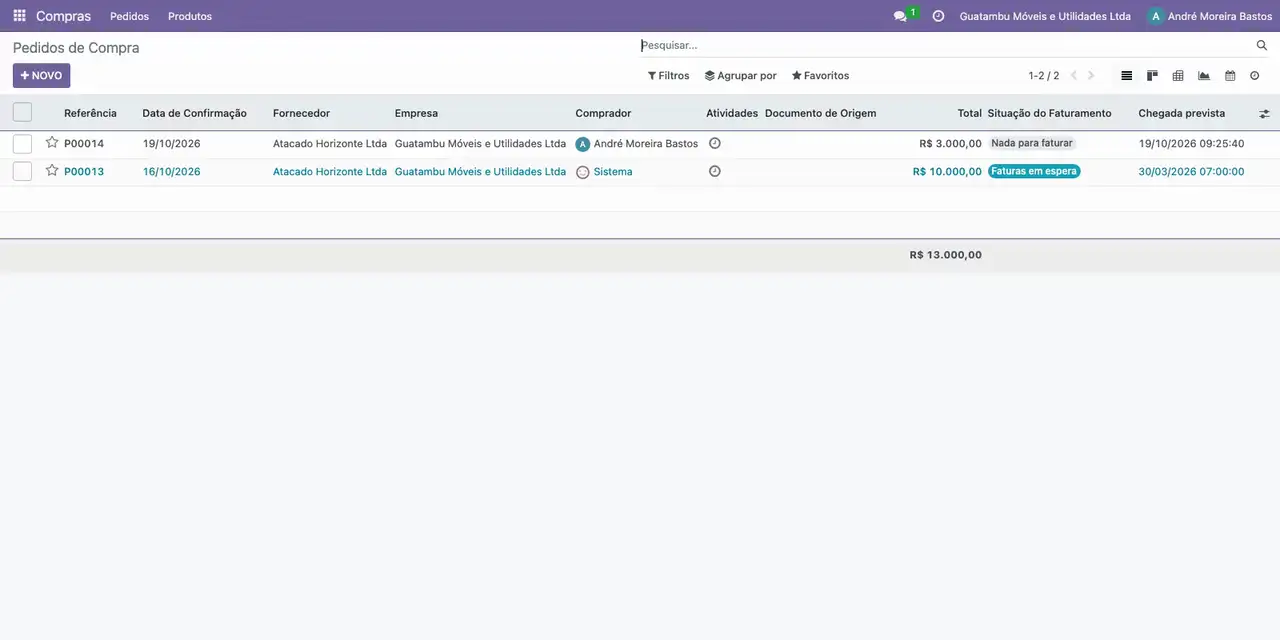Star order P00013 as favorite
Screen dimensions: 1280x640
click(x=52, y=170)
